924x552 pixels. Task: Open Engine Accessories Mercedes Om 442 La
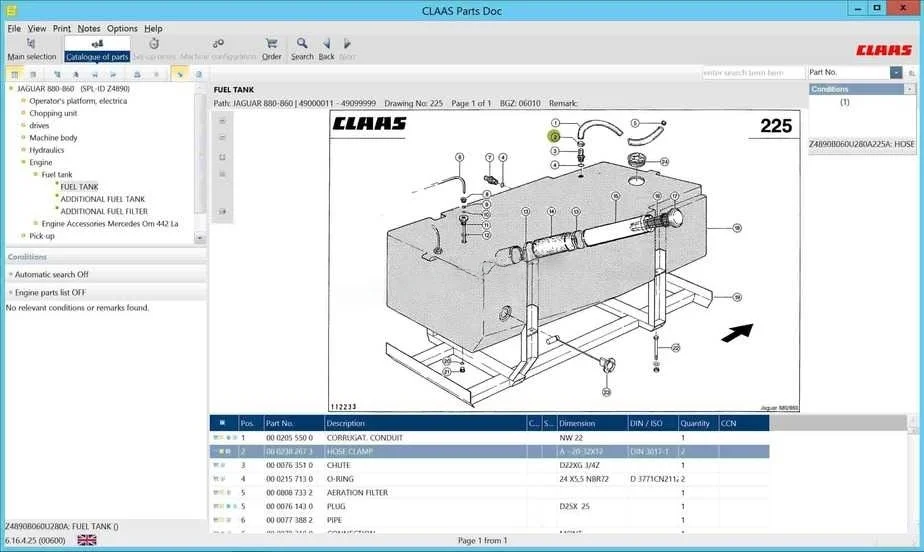point(110,224)
